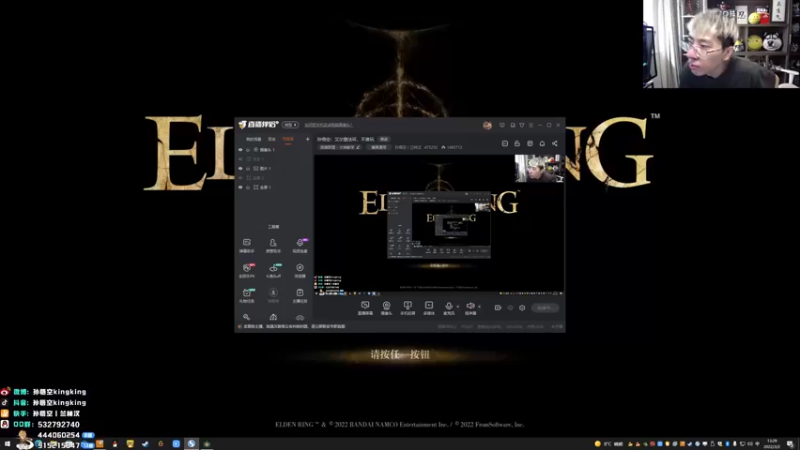
Task: Click the second icon above the preview area
Action: 517,143
